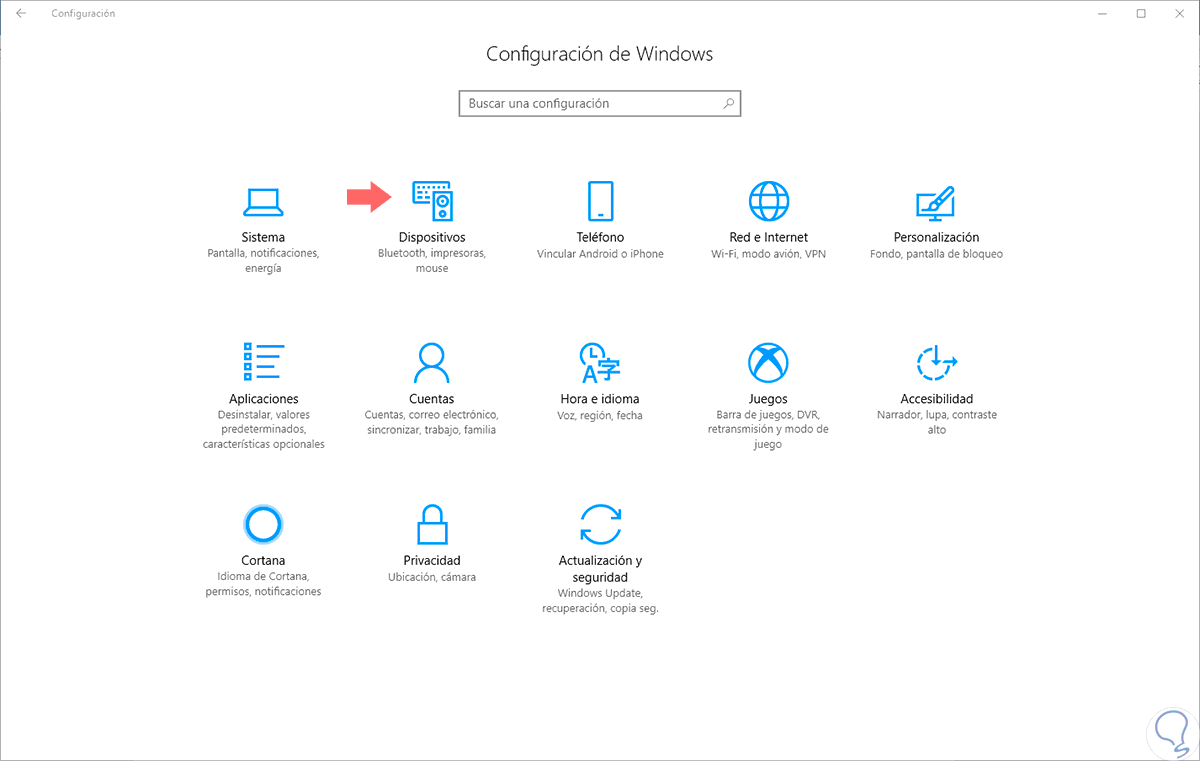The image size is (1200, 761).
Task: Click 'Vincular Android o iPhone' text
Action: (600, 254)
